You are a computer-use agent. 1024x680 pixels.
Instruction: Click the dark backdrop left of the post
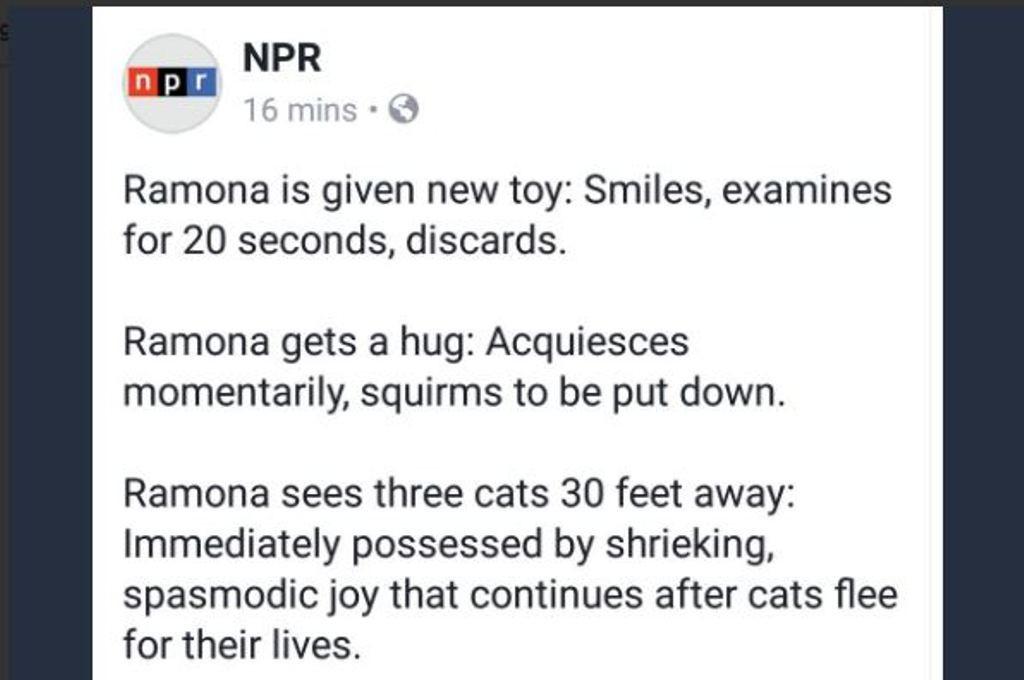pos(46,350)
